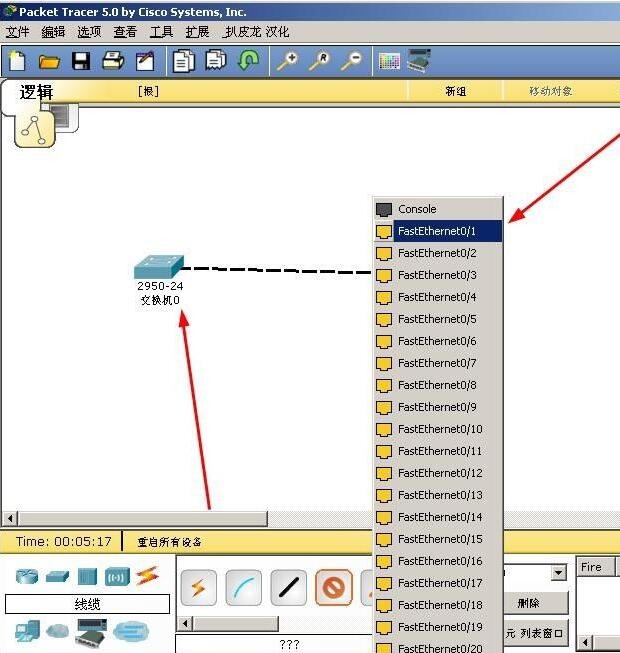Open the 扒皮龙 汉化 menu
The height and width of the screenshot is (653, 620).
[x=256, y=32]
